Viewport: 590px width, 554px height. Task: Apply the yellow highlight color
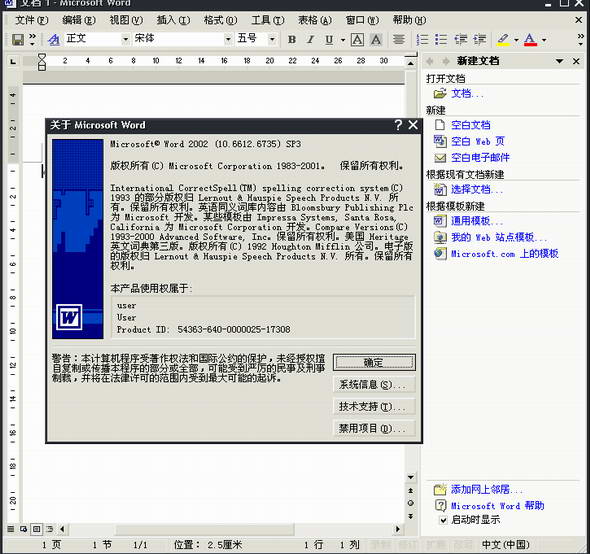503,40
